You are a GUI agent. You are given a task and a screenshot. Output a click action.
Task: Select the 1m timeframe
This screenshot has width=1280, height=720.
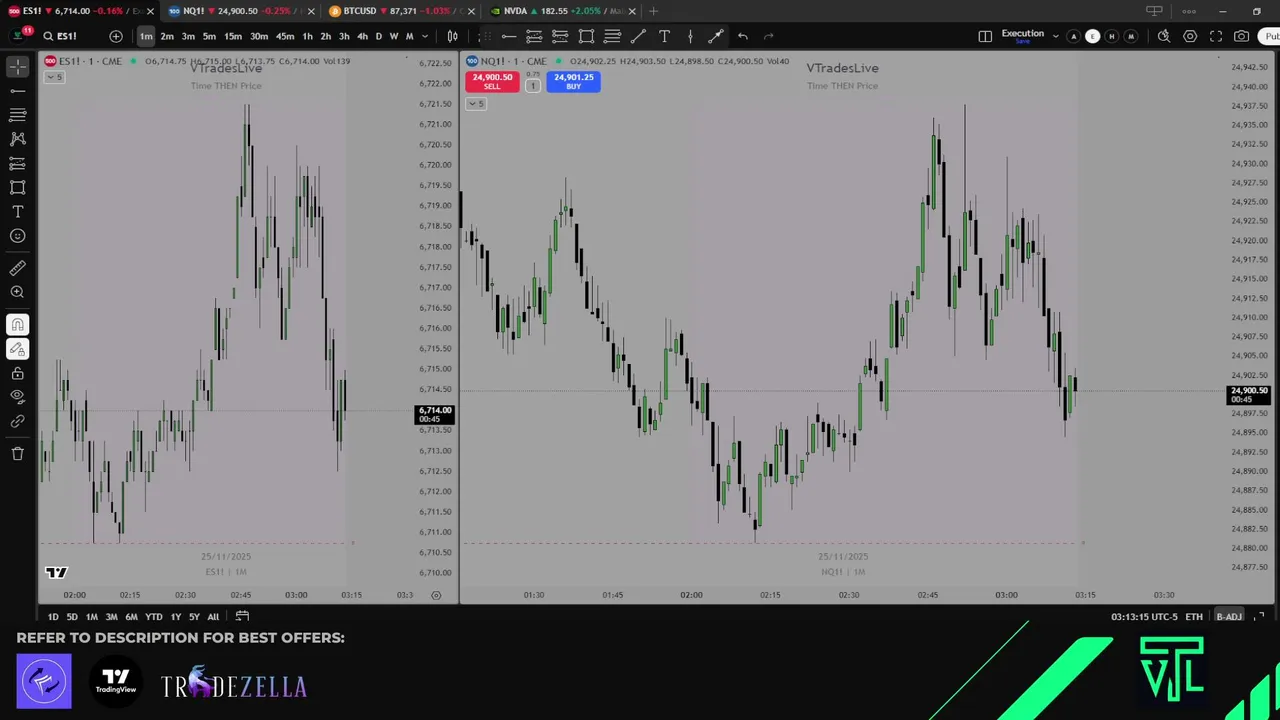coord(146,36)
